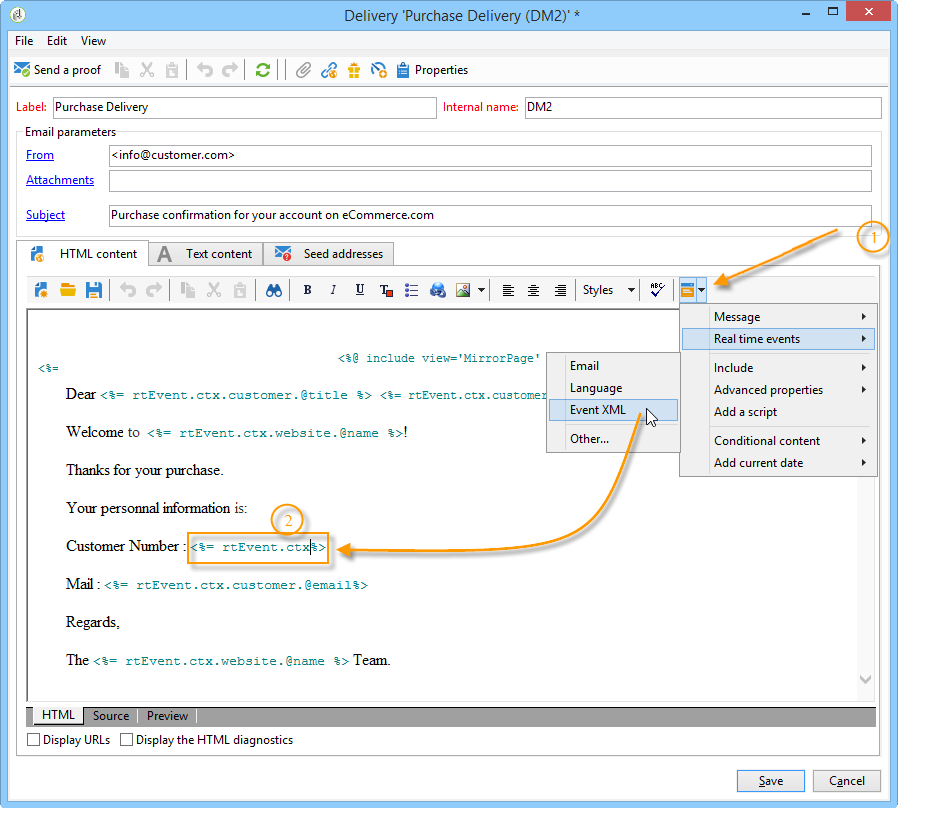Screen dimensions: 925x823
Task: Click the spell check ABC icon
Action: click(657, 290)
